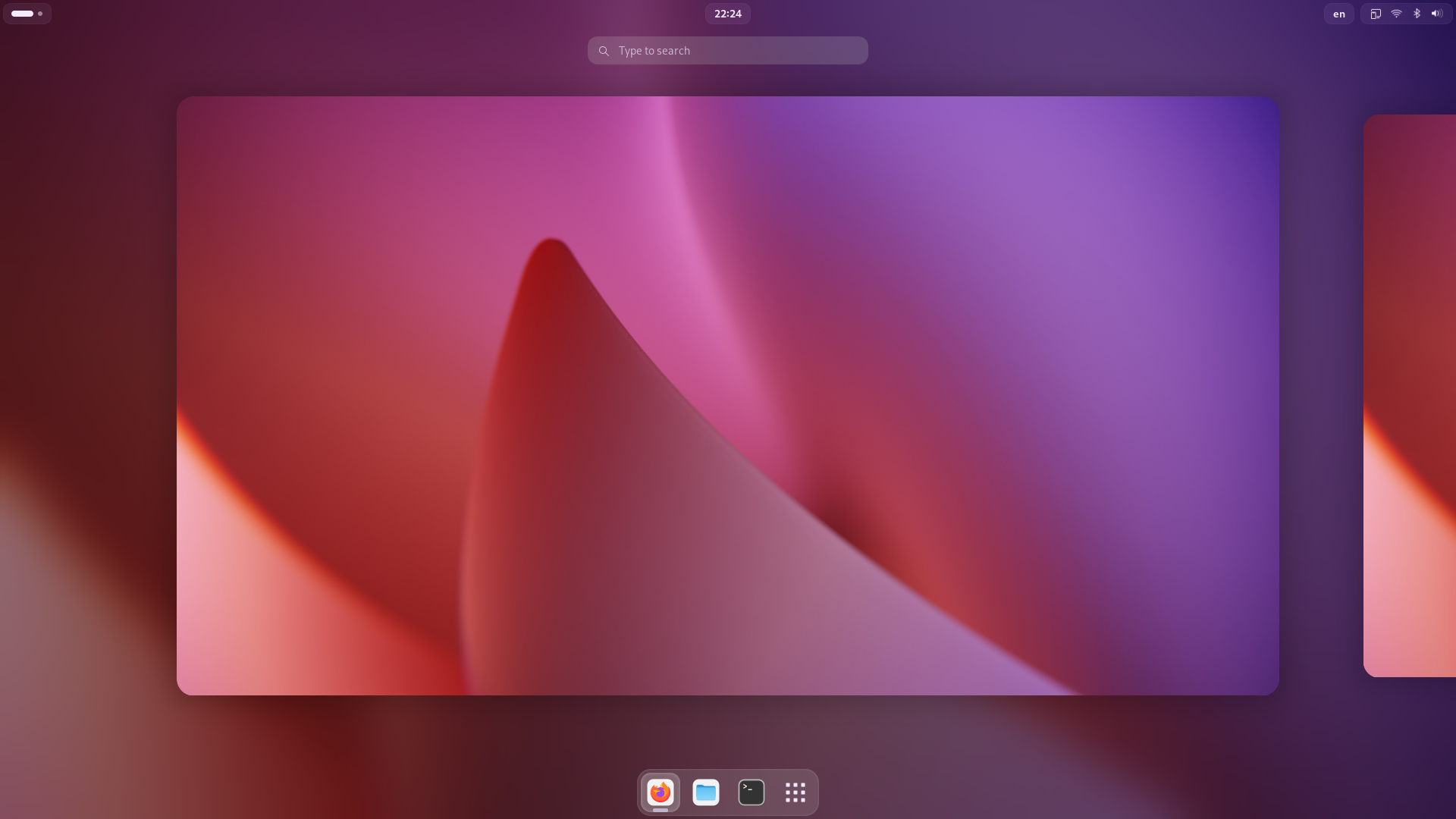Click the active workspace pill indicator
Viewport: 1456px width, 819px height.
click(x=22, y=14)
